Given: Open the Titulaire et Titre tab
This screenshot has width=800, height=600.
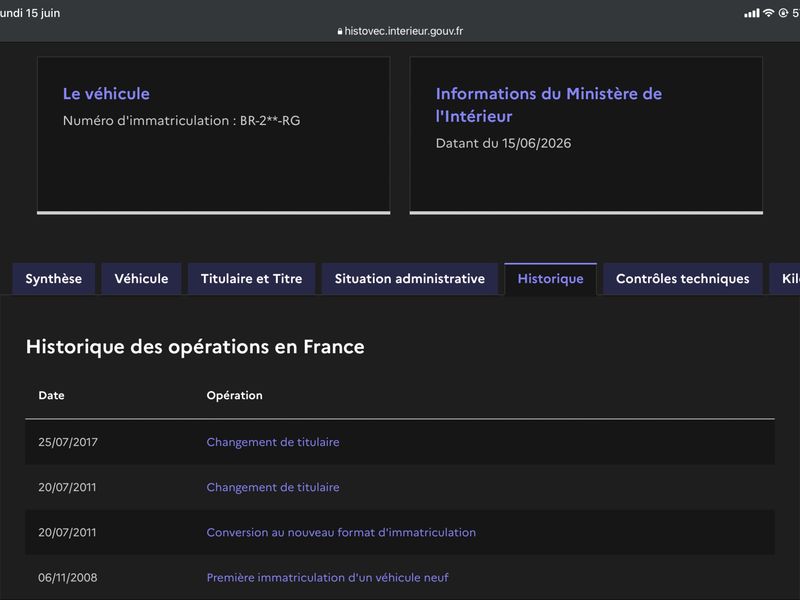Looking at the screenshot, I should (252, 279).
